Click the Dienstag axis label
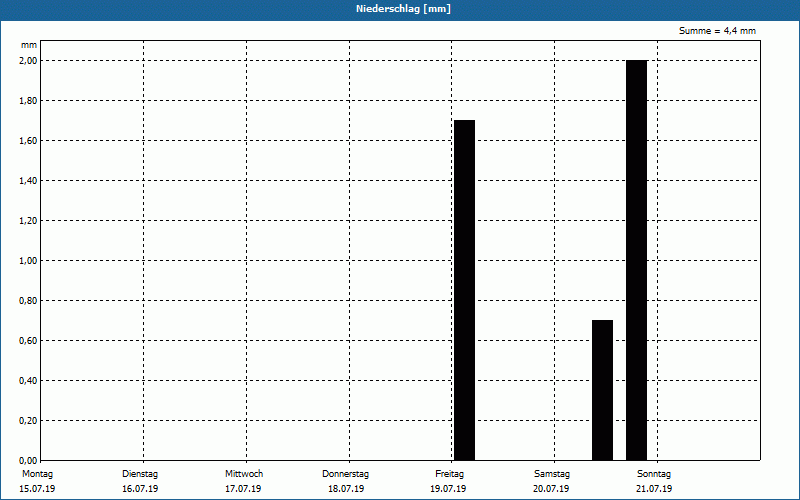Viewport: 800px width, 500px height. point(140,474)
